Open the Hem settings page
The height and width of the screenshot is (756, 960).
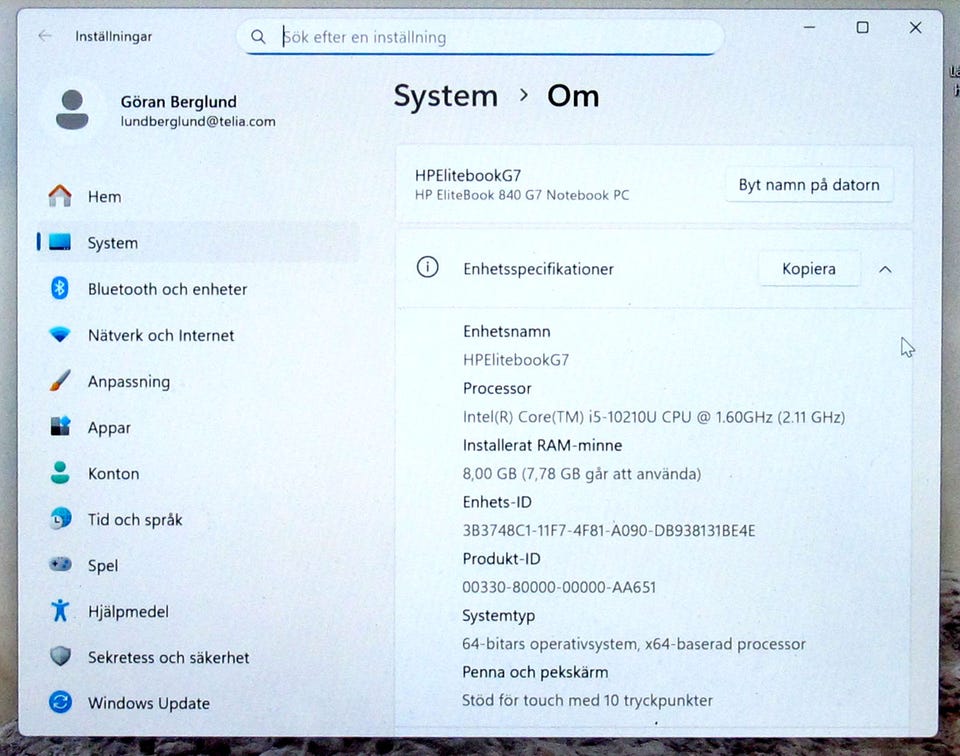pos(198,196)
